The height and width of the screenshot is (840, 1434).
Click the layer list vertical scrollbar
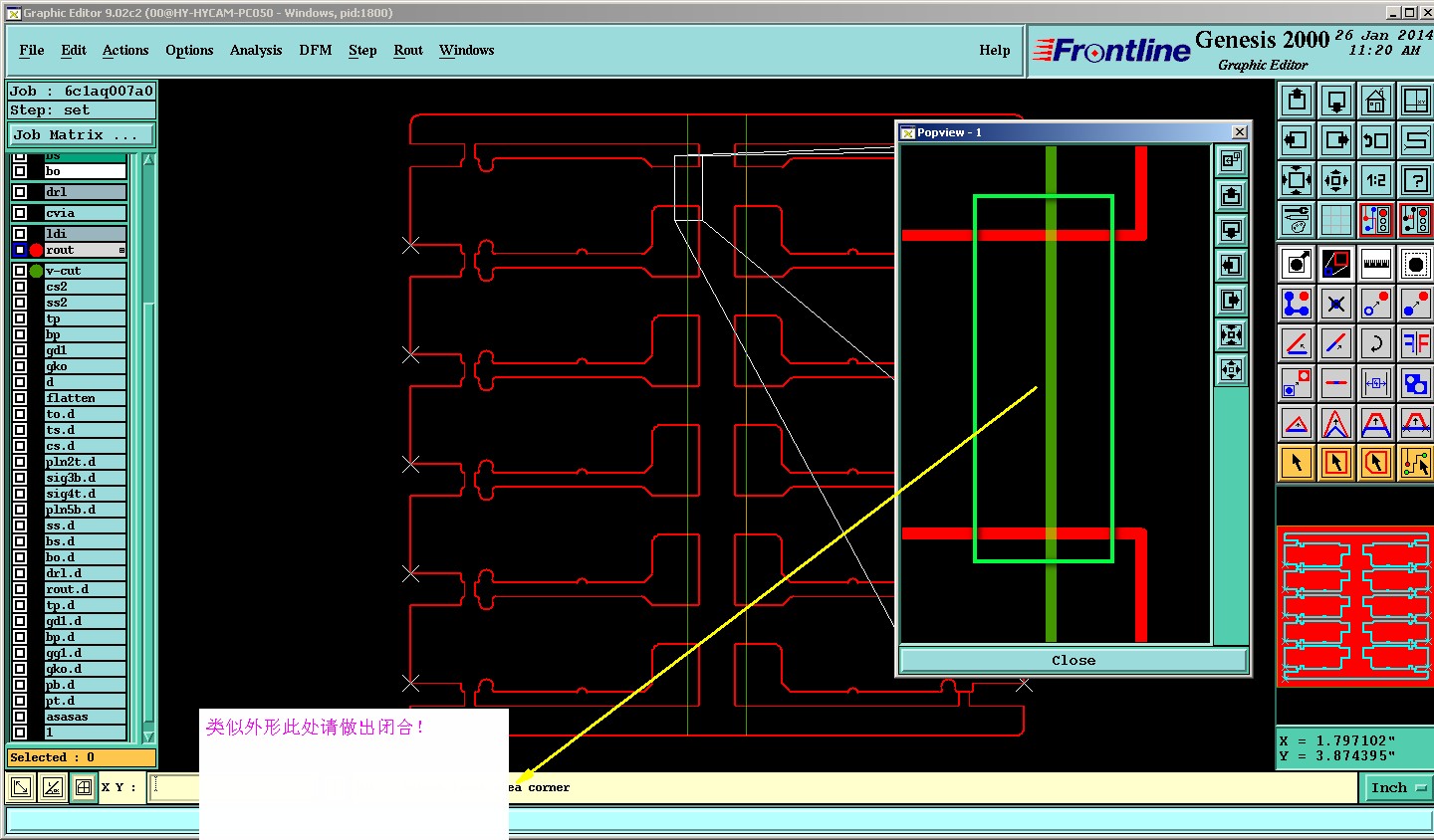[x=149, y=448]
